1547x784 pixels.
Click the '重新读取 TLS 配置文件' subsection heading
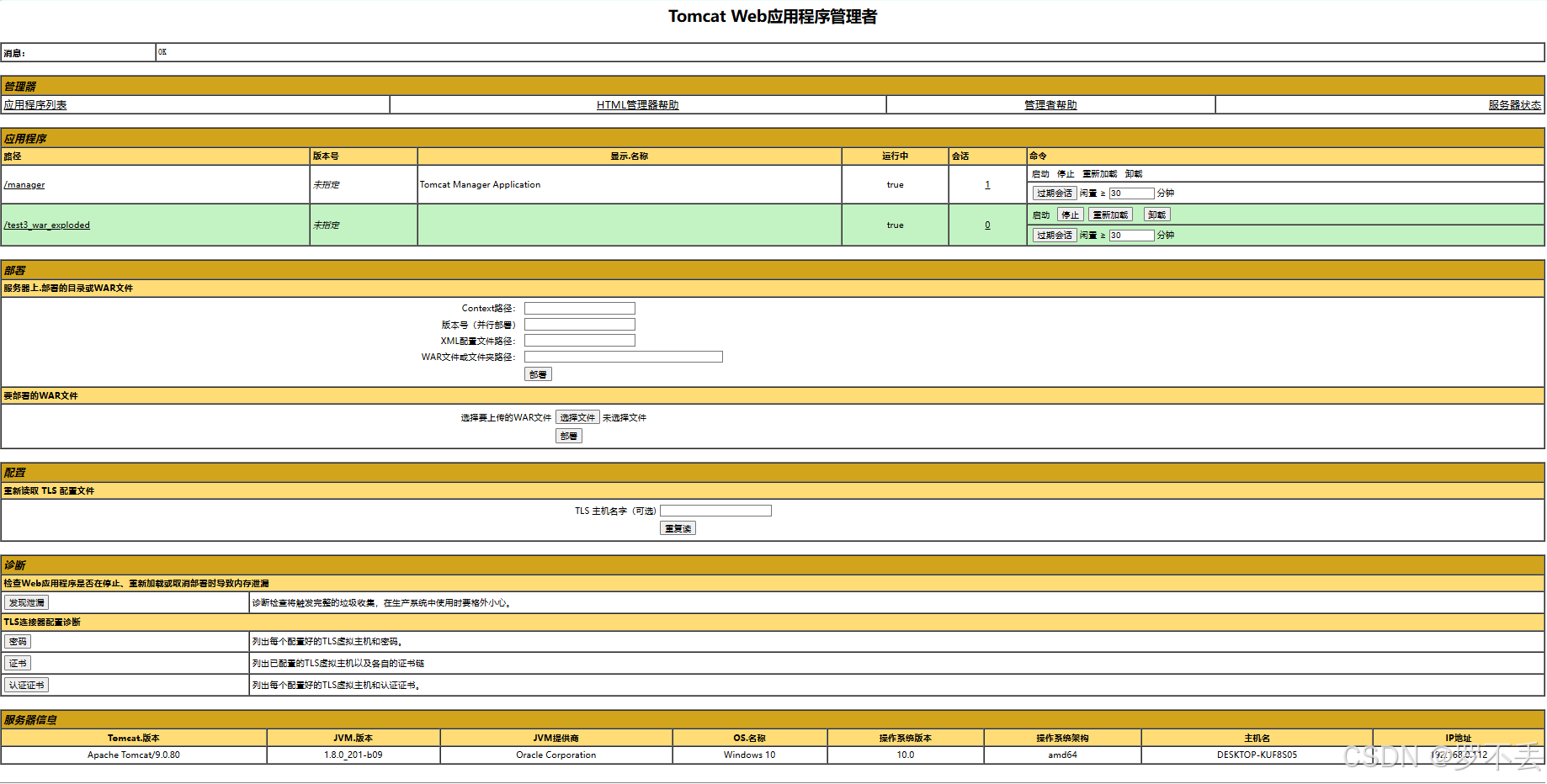point(49,491)
